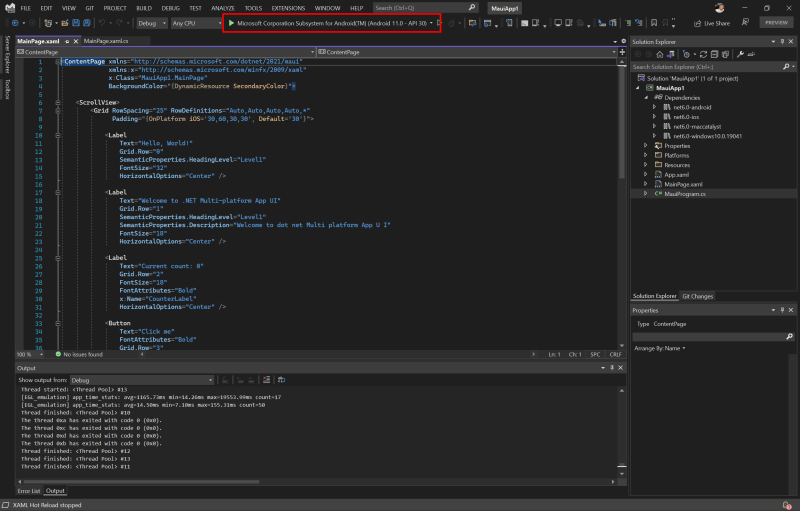Click Clear All in Output toolbar
Viewport: 800px width, 511px height.
point(266,380)
